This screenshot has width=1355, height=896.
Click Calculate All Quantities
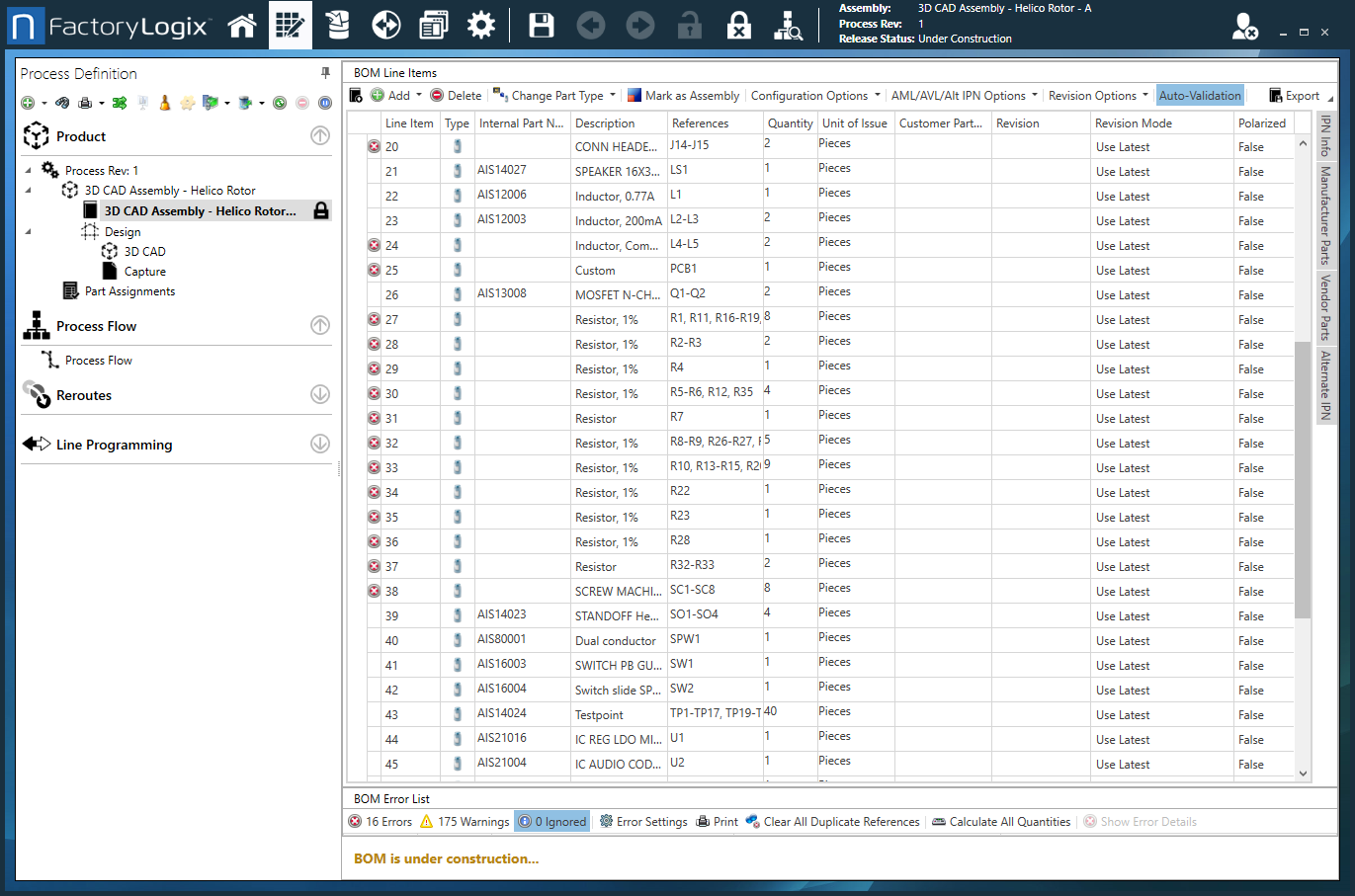pyautogui.click(x=1001, y=822)
